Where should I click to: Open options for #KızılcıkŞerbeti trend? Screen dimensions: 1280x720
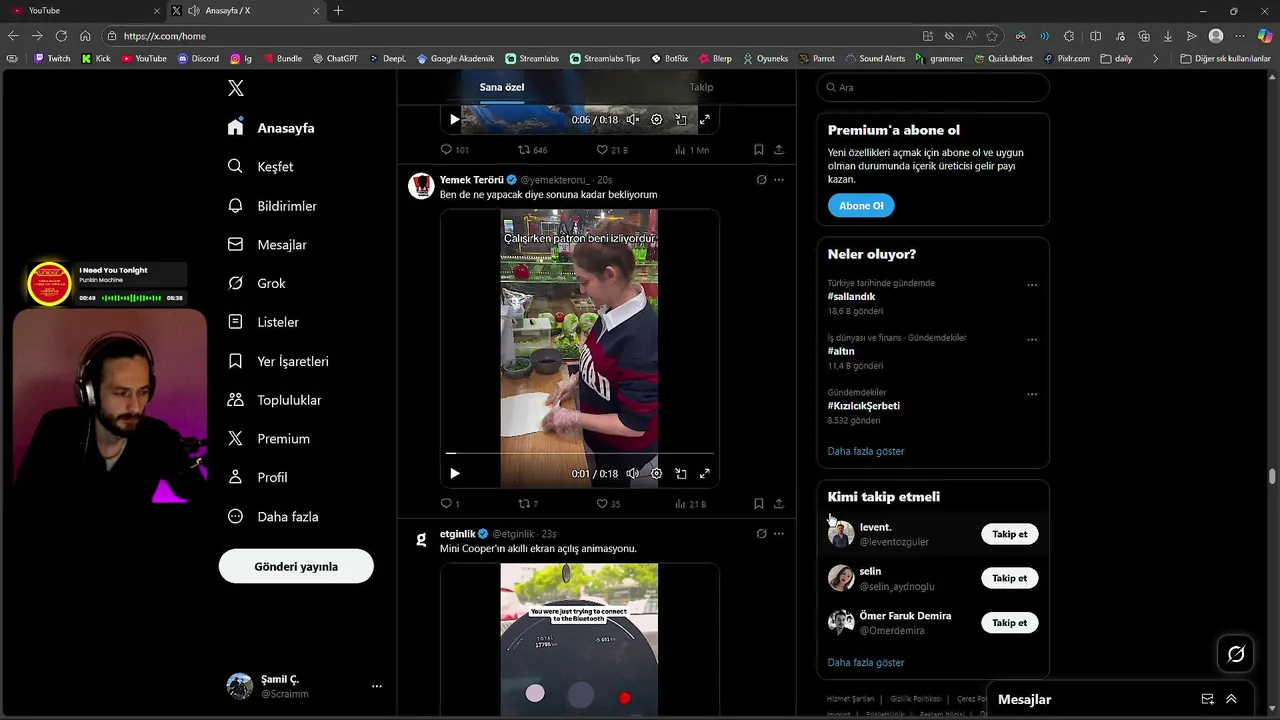[1032, 394]
